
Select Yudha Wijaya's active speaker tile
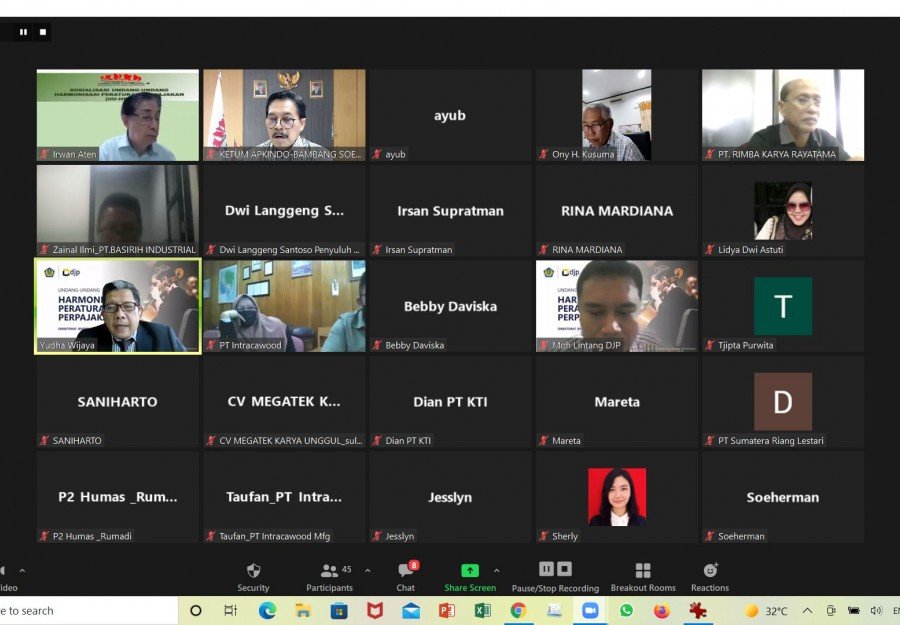pyautogui.click(x=118, y=306)
